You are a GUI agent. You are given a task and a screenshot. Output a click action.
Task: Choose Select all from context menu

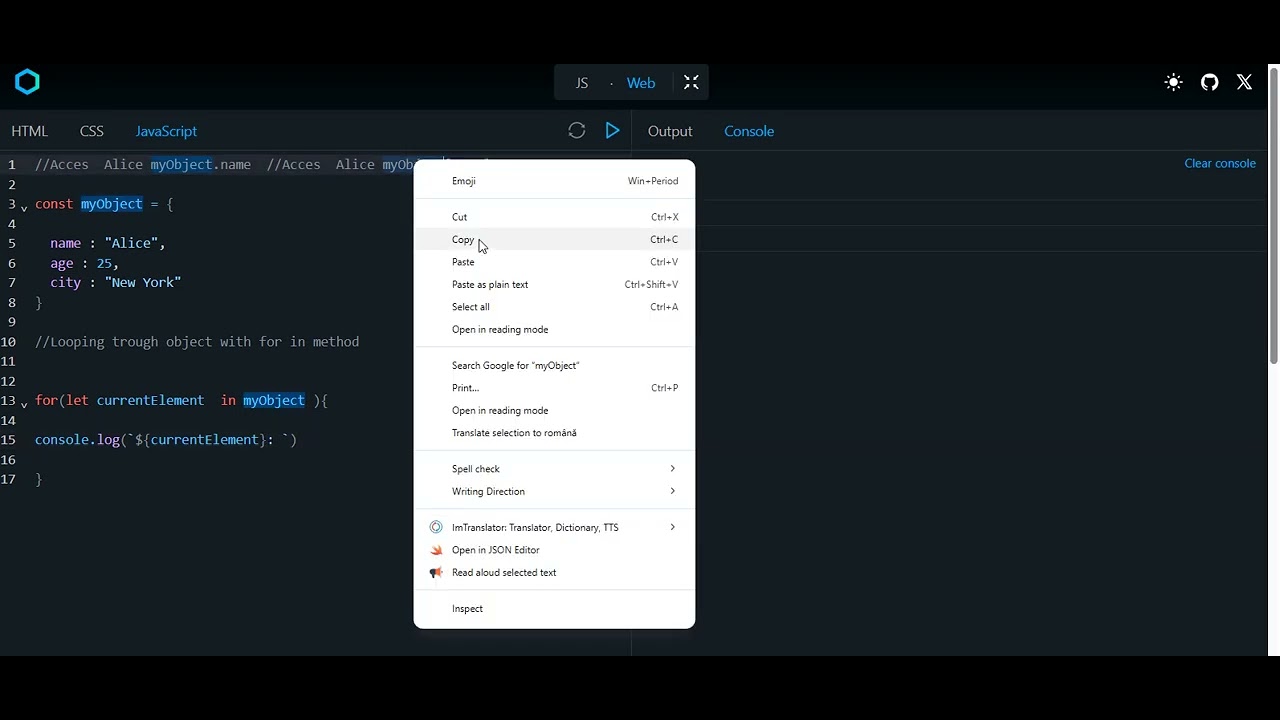(x=554, y=307)
